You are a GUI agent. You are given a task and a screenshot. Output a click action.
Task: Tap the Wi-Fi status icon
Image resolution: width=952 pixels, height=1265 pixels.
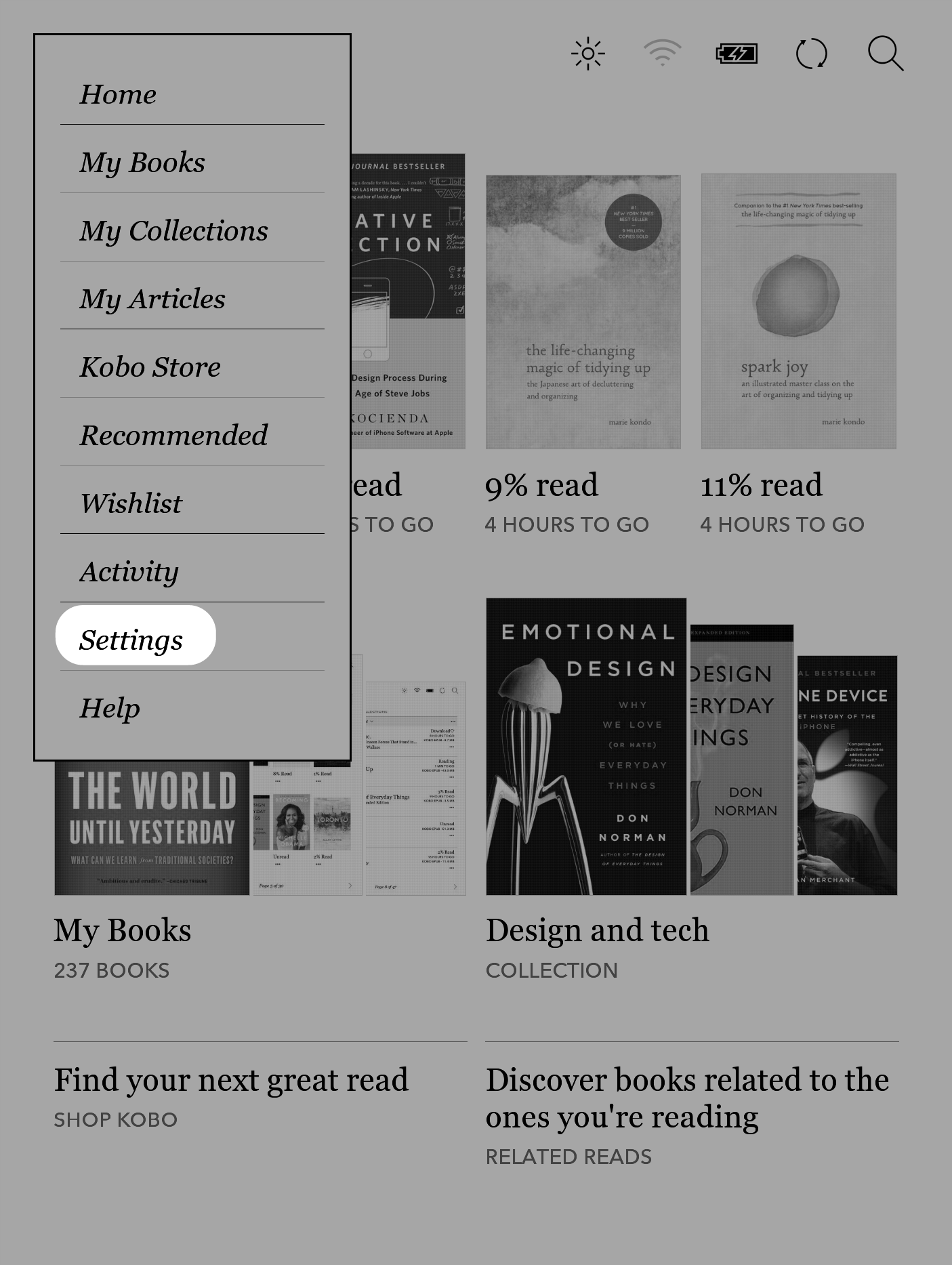662,54
